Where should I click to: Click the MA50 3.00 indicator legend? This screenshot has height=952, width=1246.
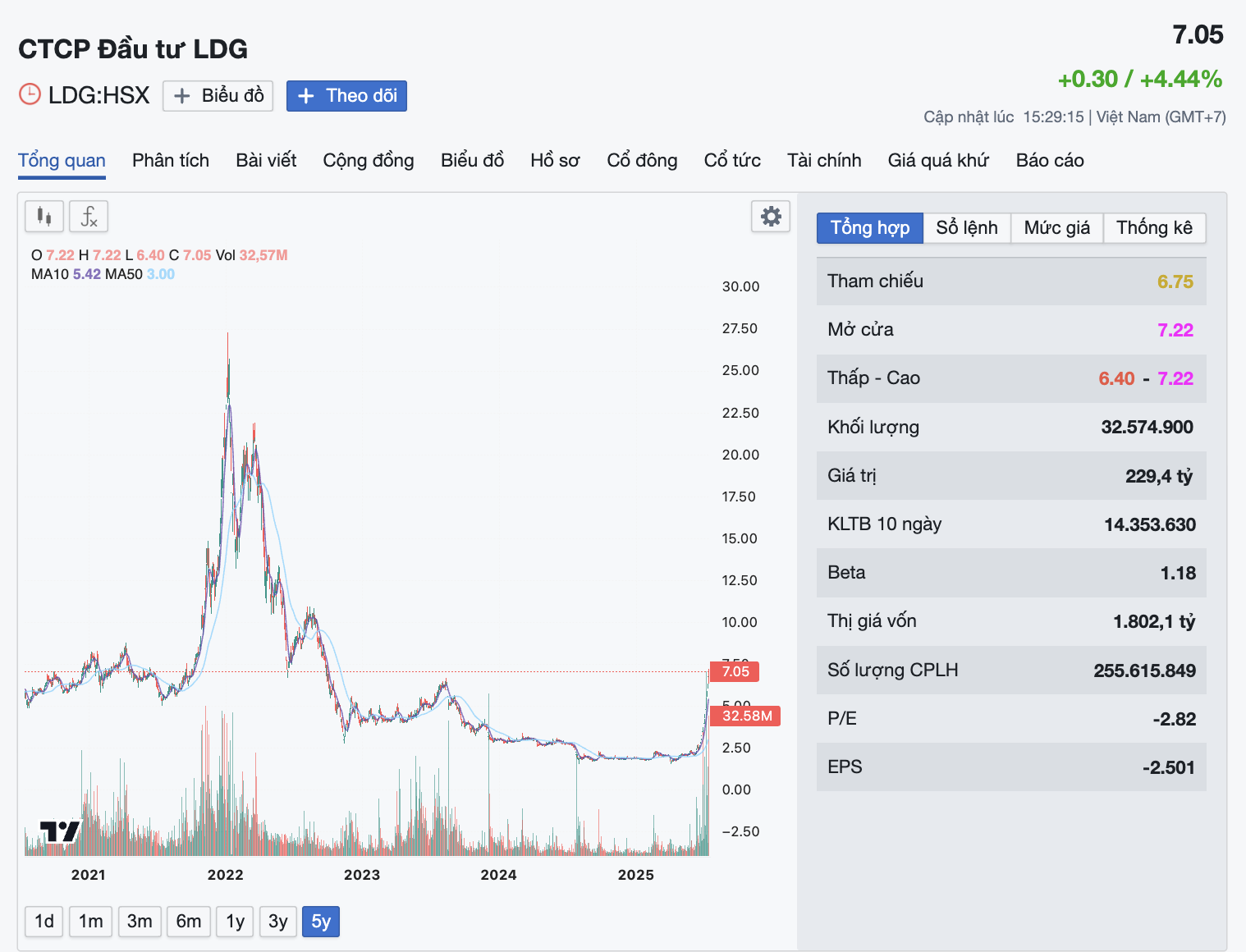pos(140,274)
